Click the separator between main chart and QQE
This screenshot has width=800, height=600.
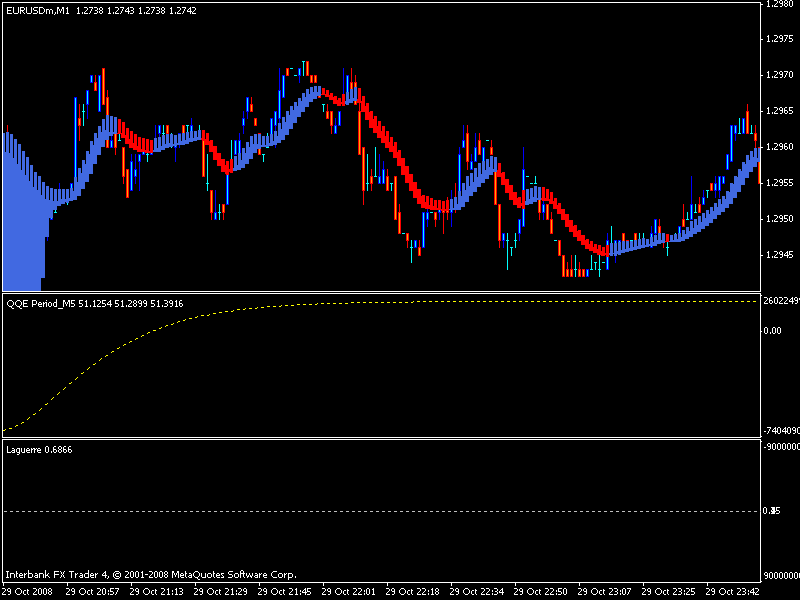pos(381,292)
